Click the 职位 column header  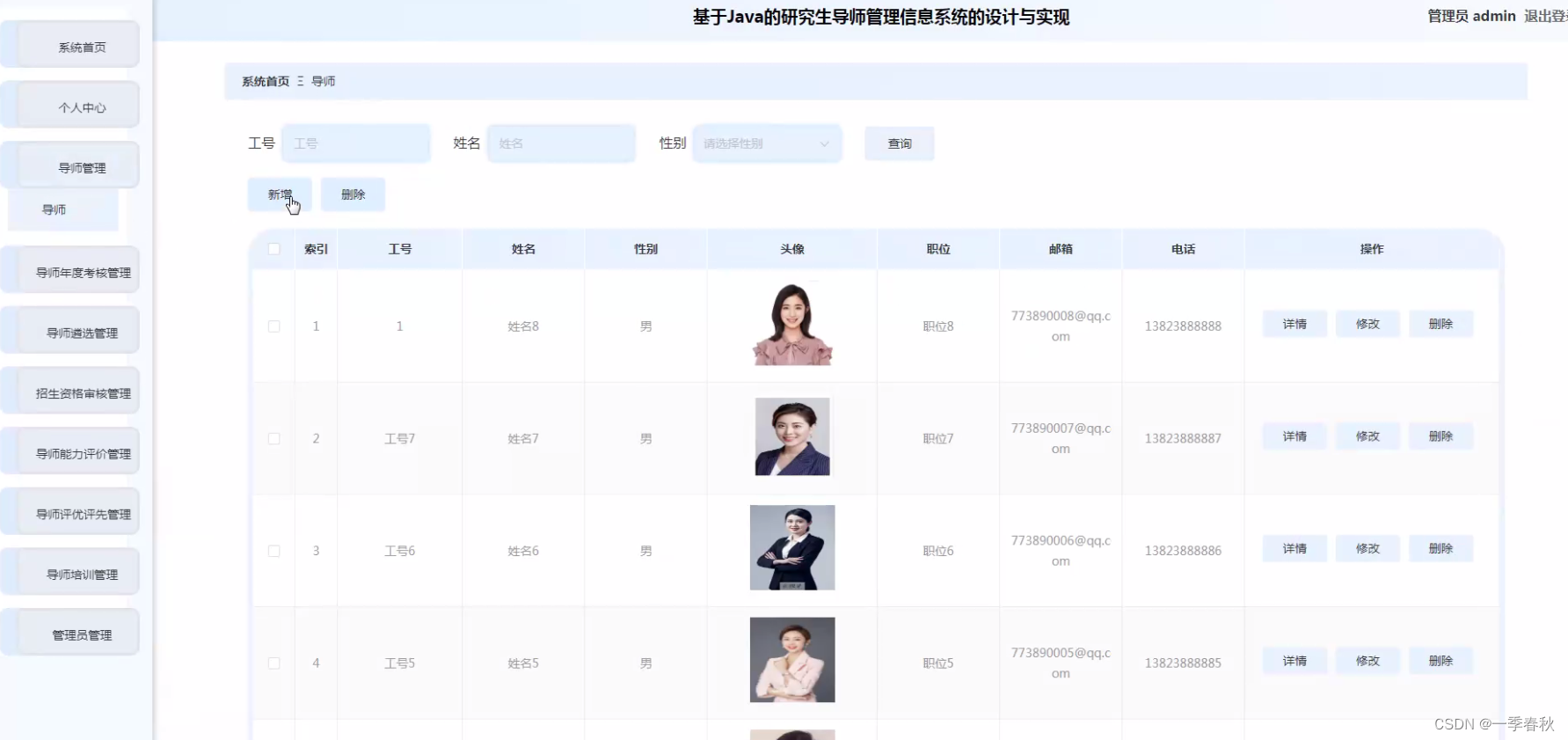pos(938,249)
